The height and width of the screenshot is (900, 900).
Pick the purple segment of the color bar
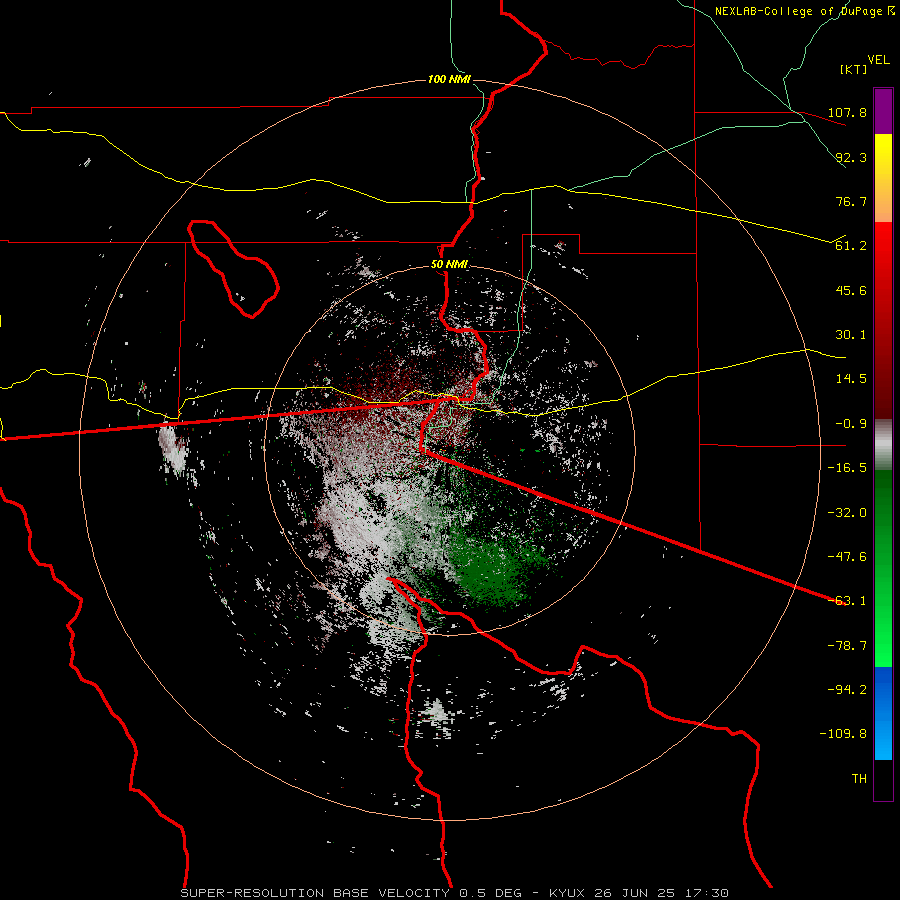(883, 111)
